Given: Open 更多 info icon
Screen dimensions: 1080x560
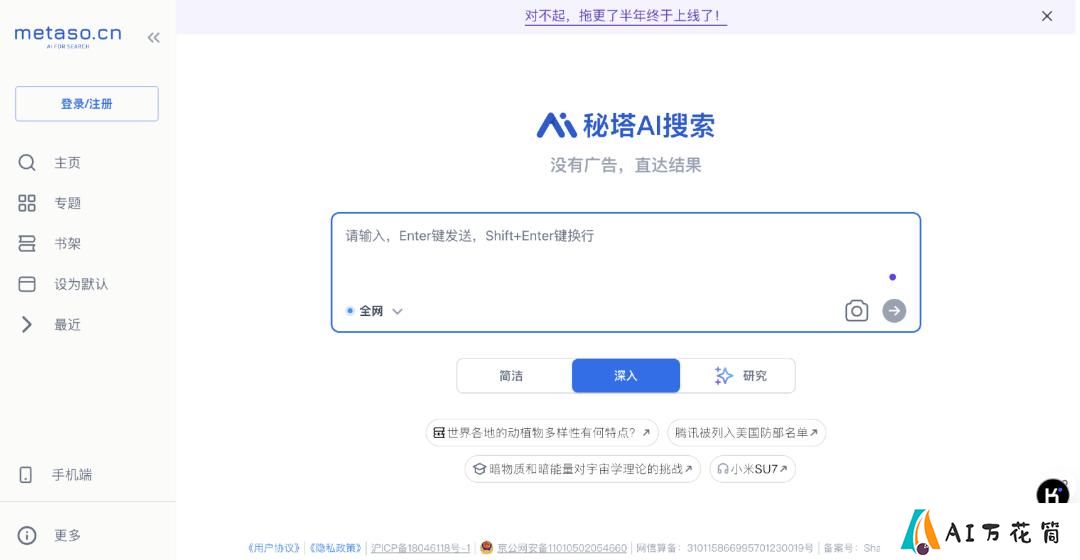Looking at the screenshot, I should point(27,535).
